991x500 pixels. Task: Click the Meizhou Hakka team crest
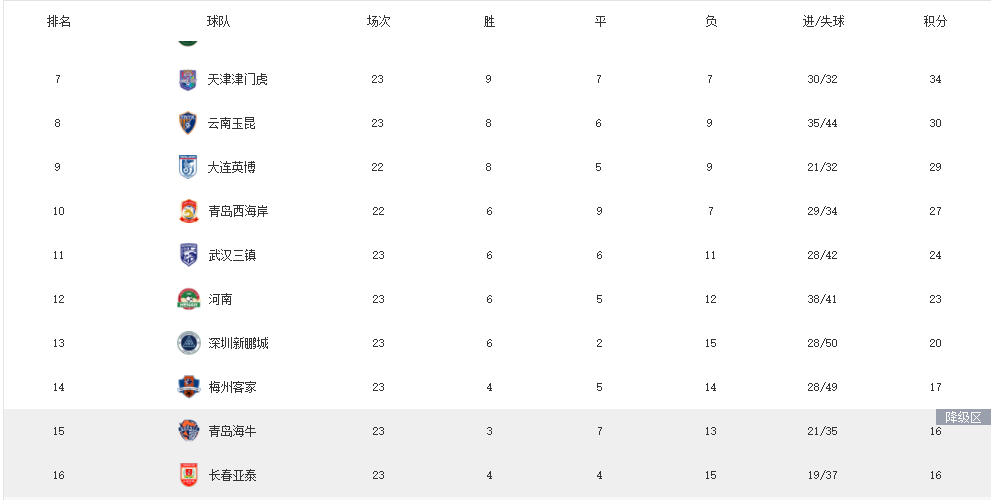(188, 387)
